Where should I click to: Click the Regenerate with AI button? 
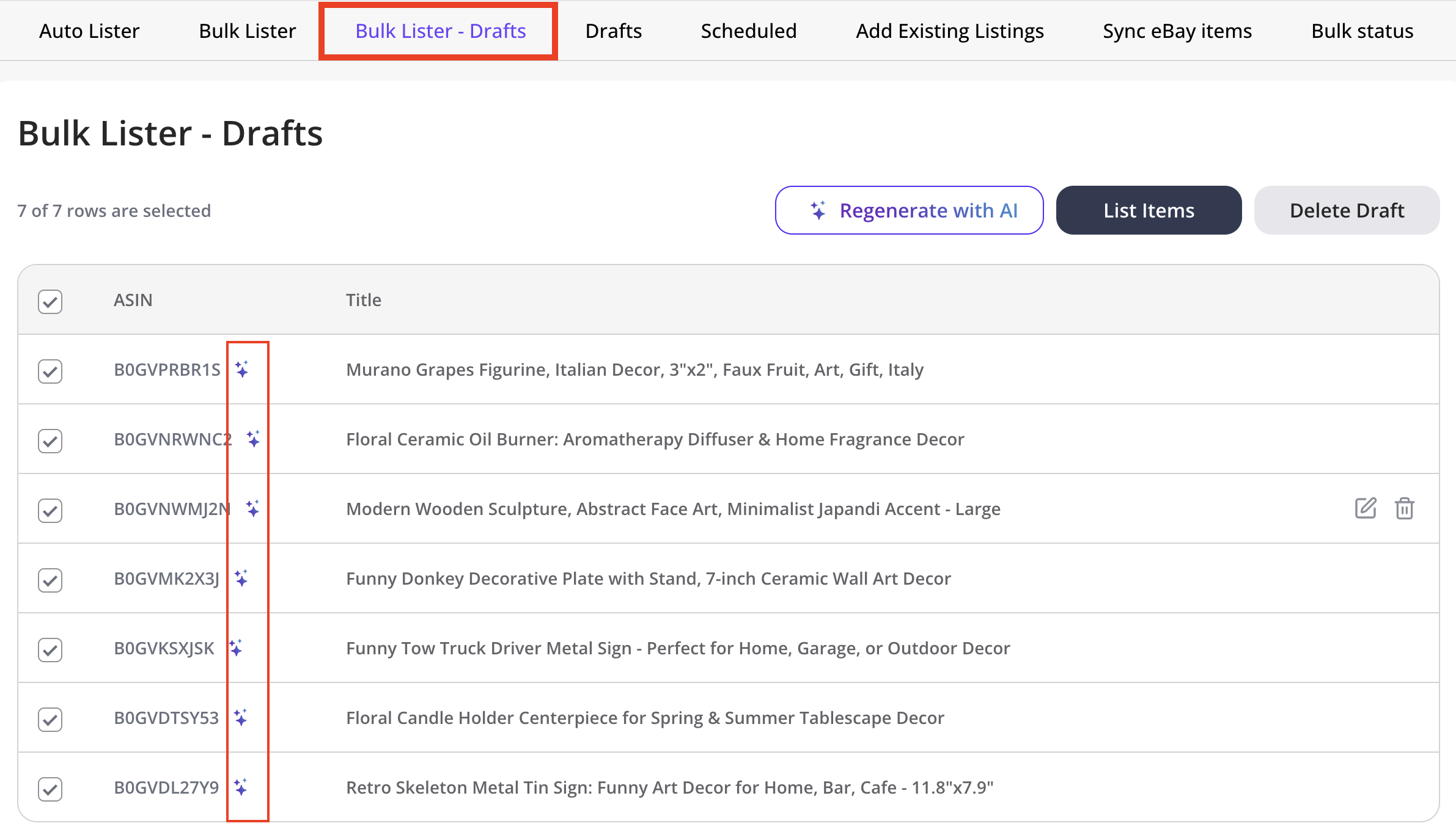click(909, 210)
